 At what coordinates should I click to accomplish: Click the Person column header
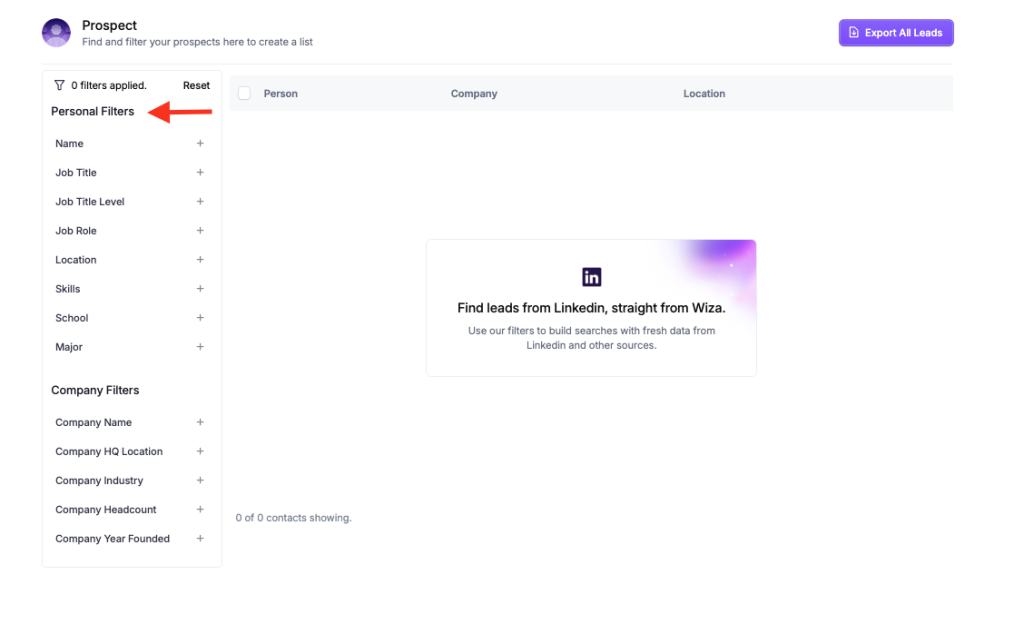click(280, 94)
